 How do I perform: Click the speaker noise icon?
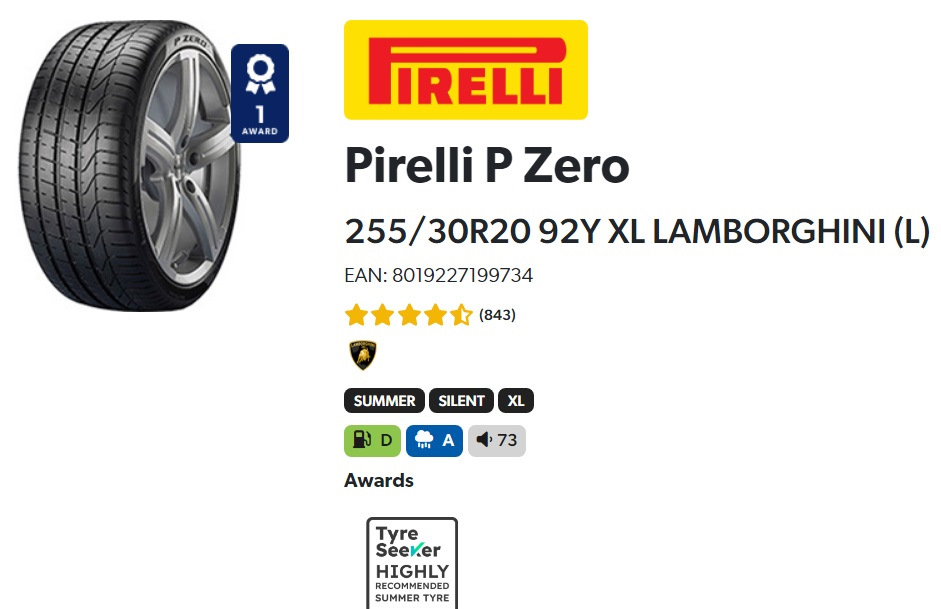tap(484, 440)
